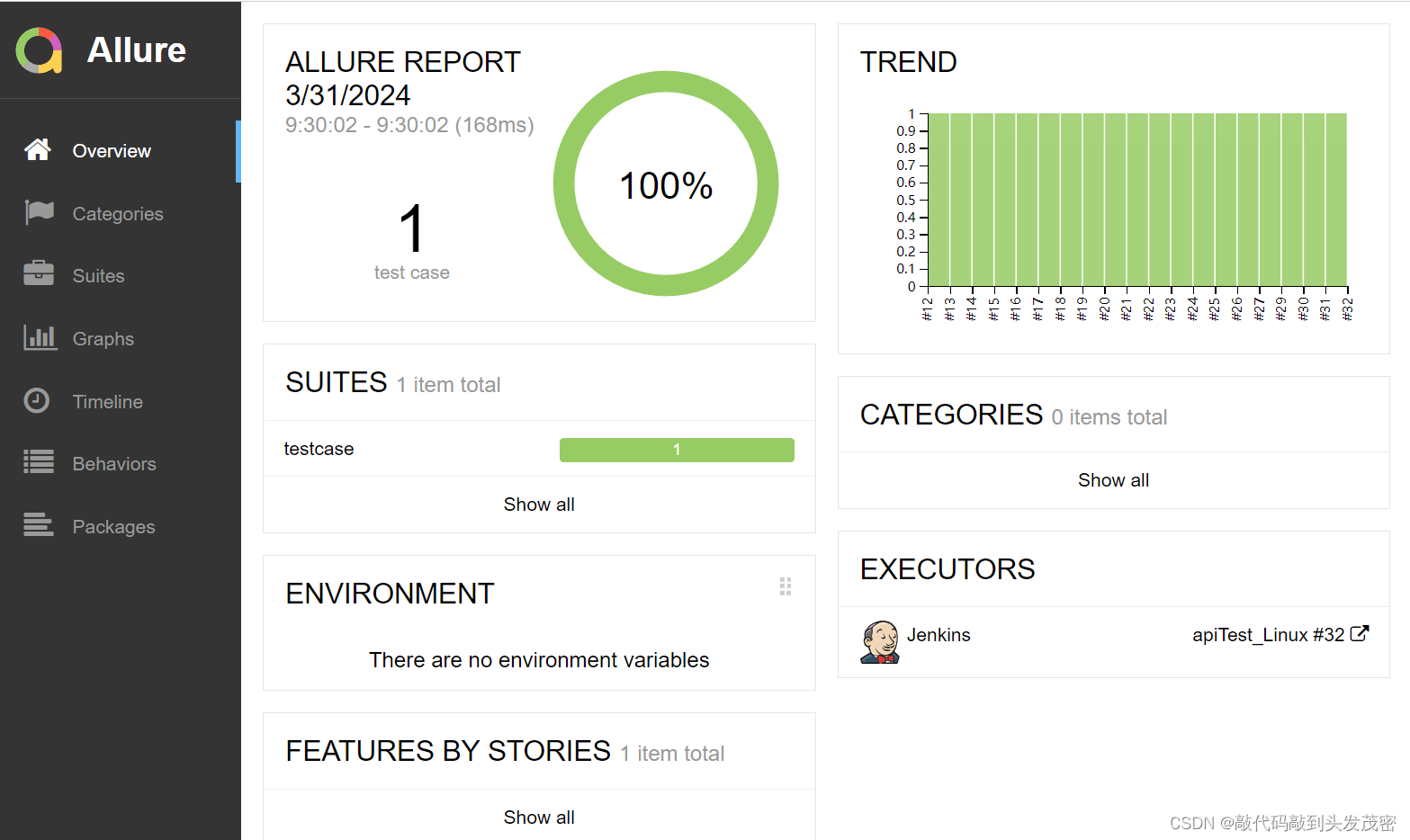Go to the Suites menu item
Image resolution: width=1410 pixels, height=840 pixels.
99,276
